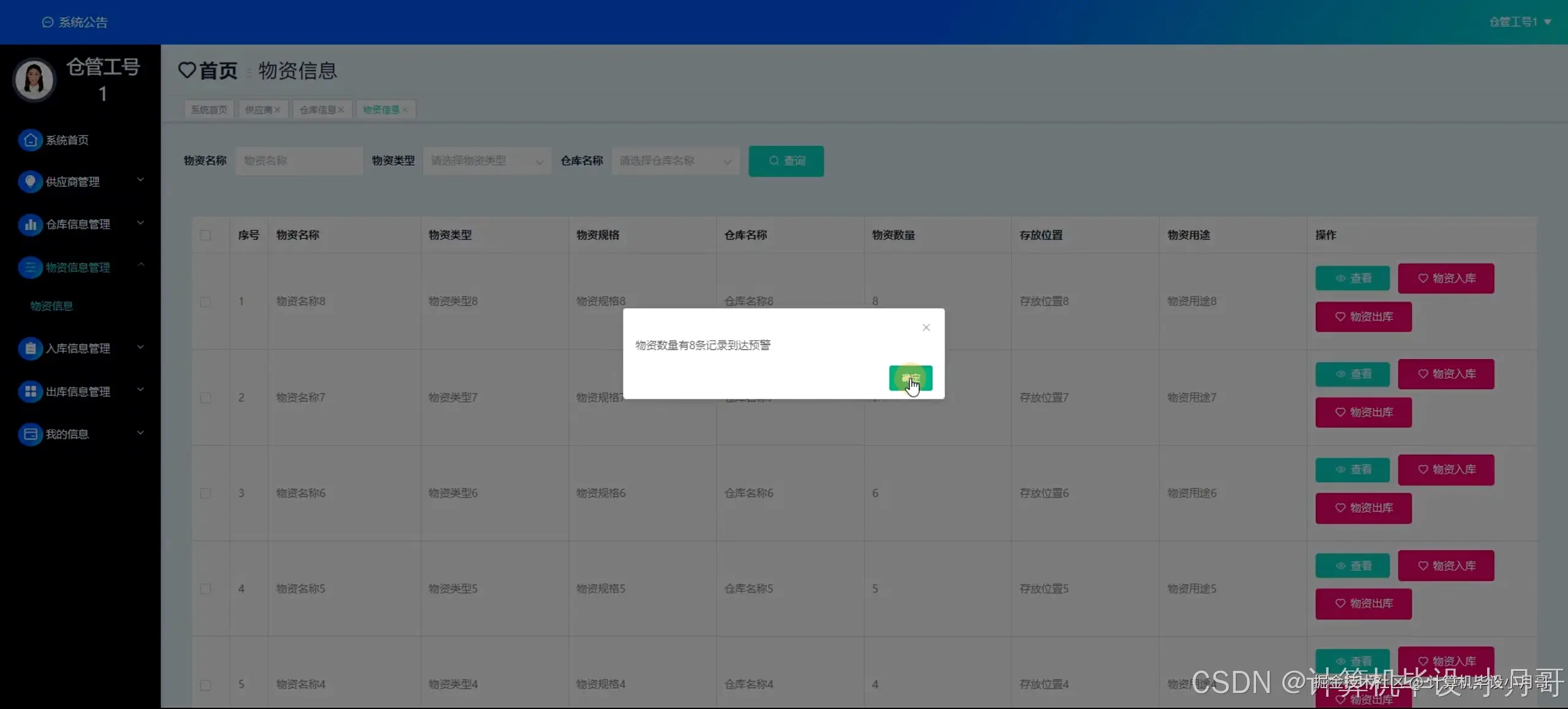Check the checkbox for row 物资名称6
The width and height of the screenshot is (1568, 709).
[205, 493]
